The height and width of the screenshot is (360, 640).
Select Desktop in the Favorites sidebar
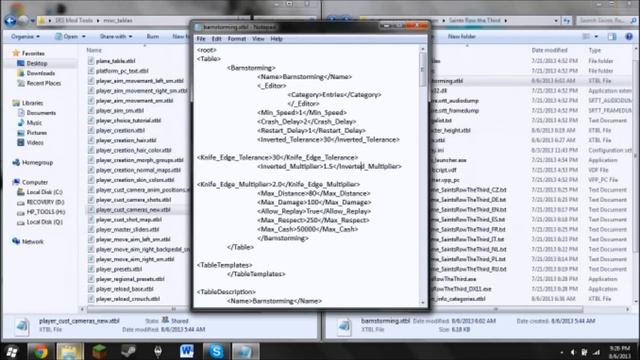37,63
